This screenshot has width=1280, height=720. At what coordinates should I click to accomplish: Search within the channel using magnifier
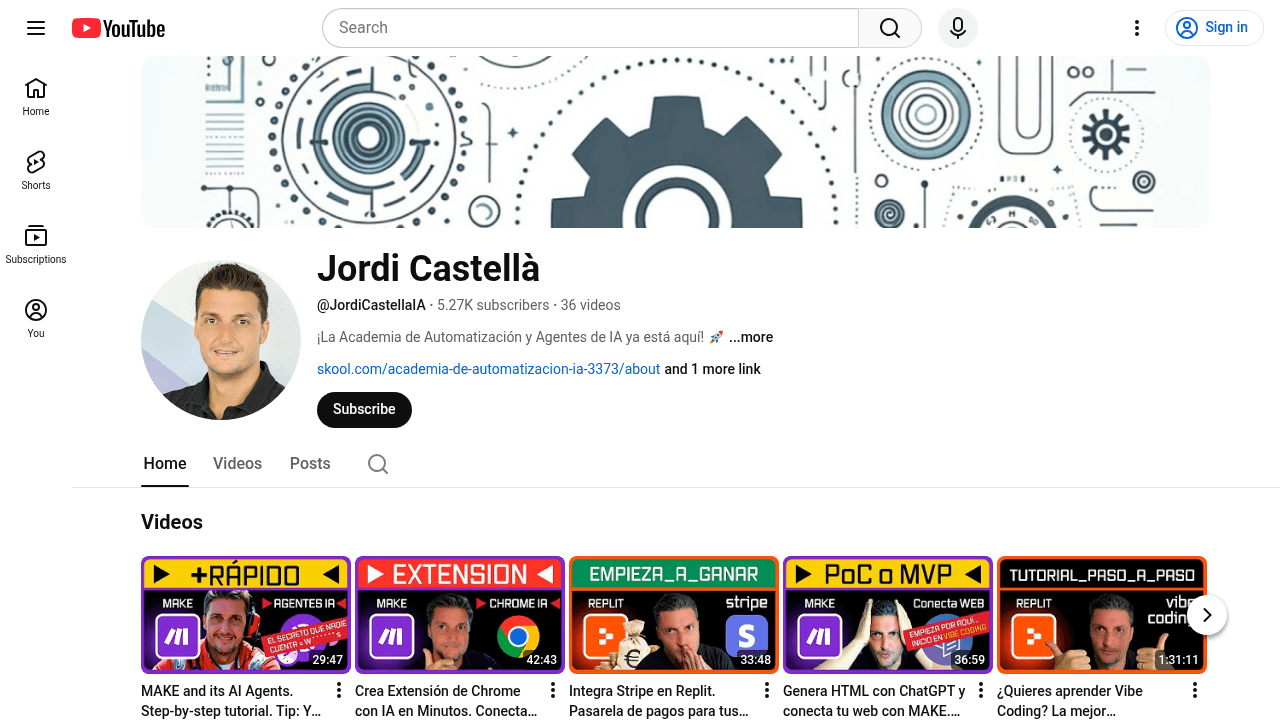pos(378,464)
